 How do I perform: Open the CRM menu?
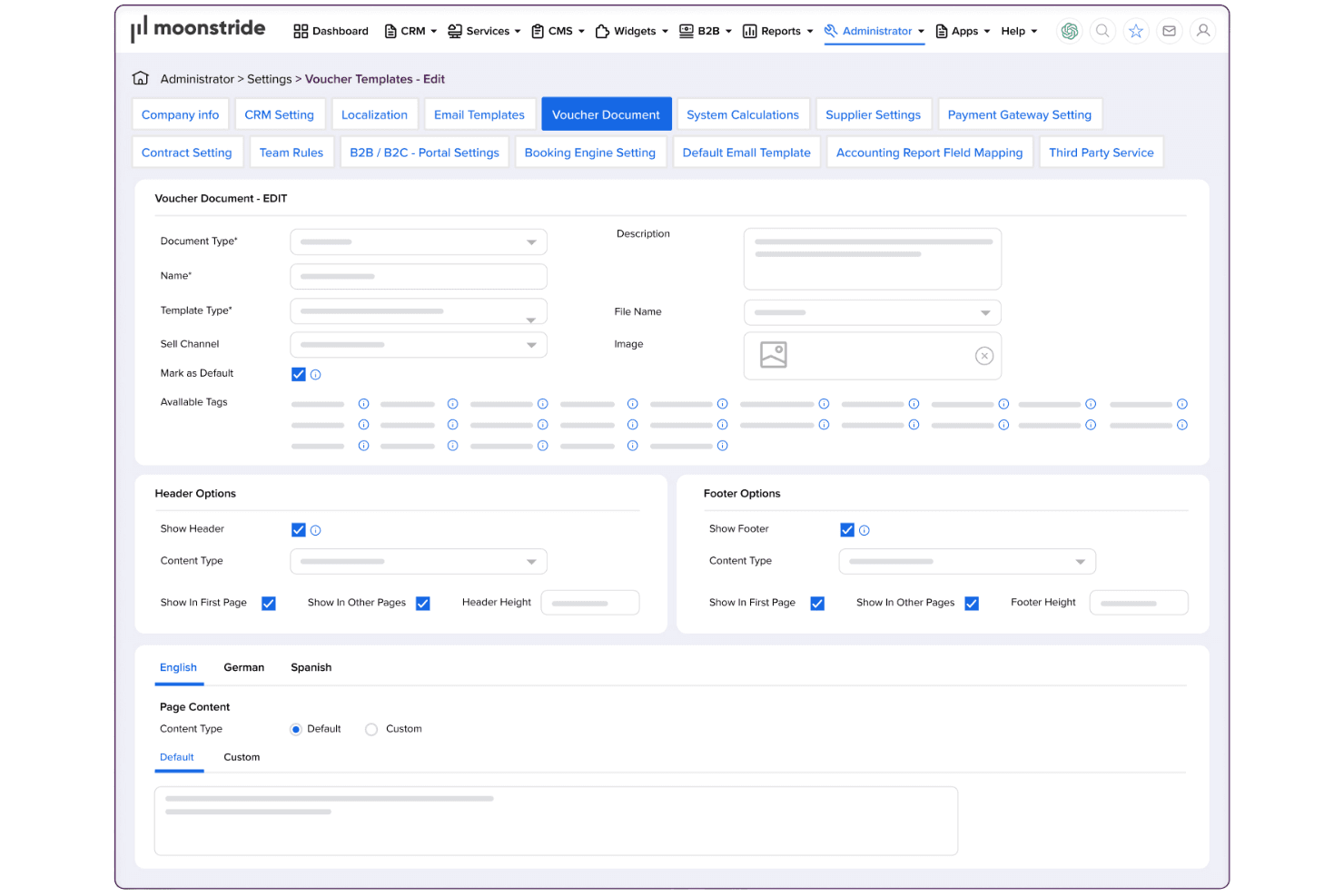(x=410, y=31)
